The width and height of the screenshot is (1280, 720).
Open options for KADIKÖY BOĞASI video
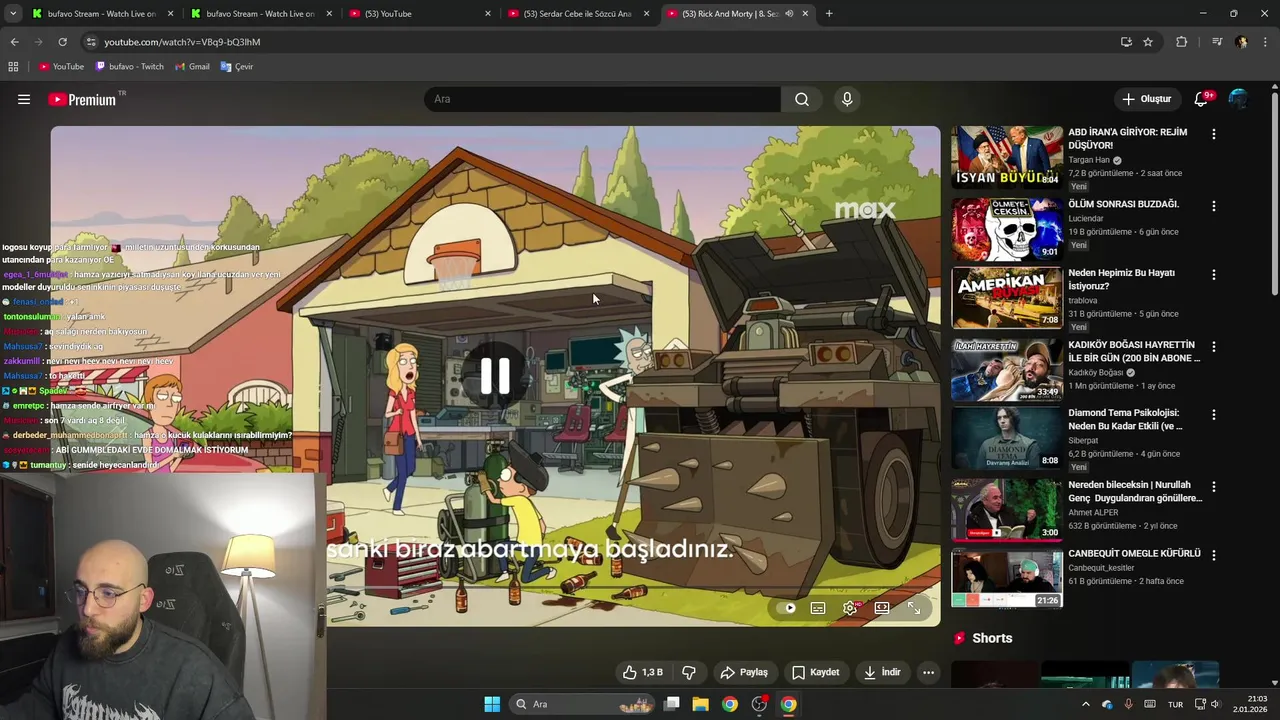[1214, 346]
